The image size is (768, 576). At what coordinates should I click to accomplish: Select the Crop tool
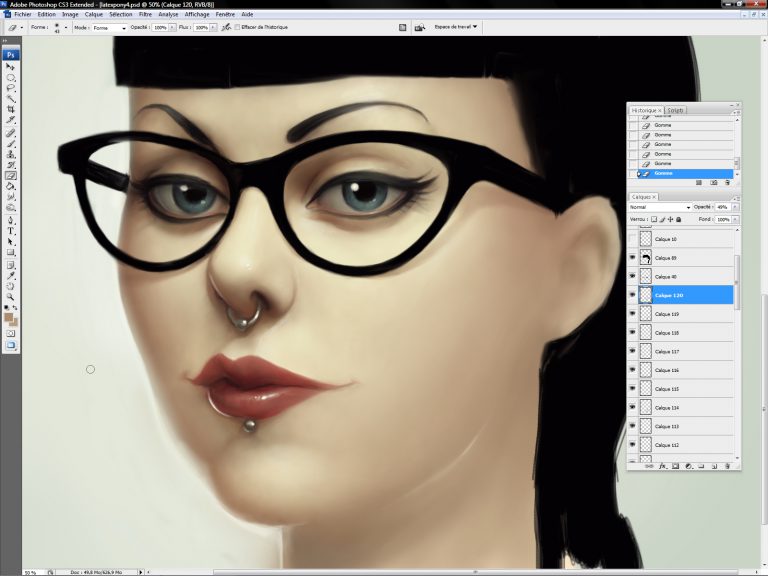coord(11,110)
